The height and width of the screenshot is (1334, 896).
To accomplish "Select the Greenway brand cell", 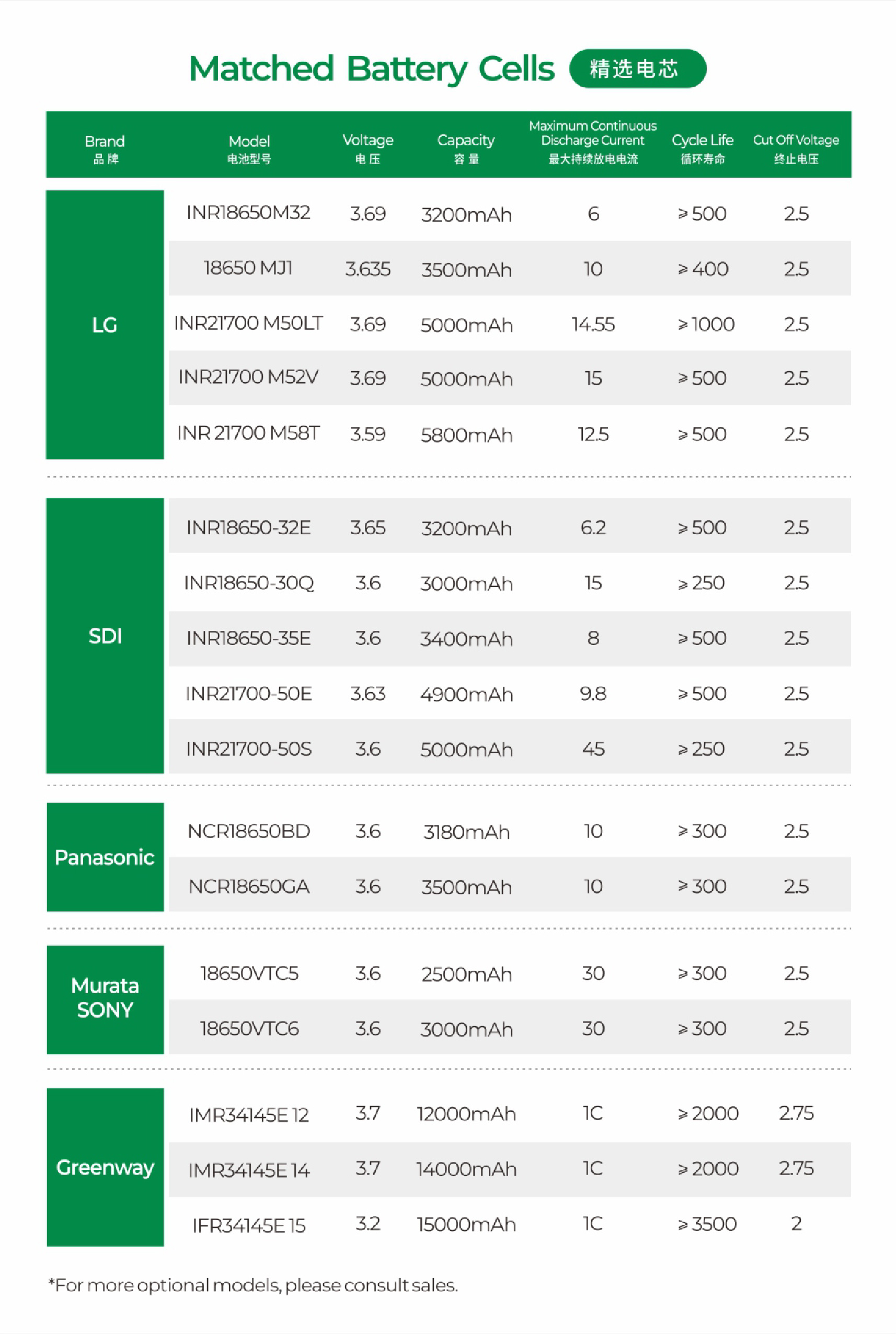I will click(105, 1167).
